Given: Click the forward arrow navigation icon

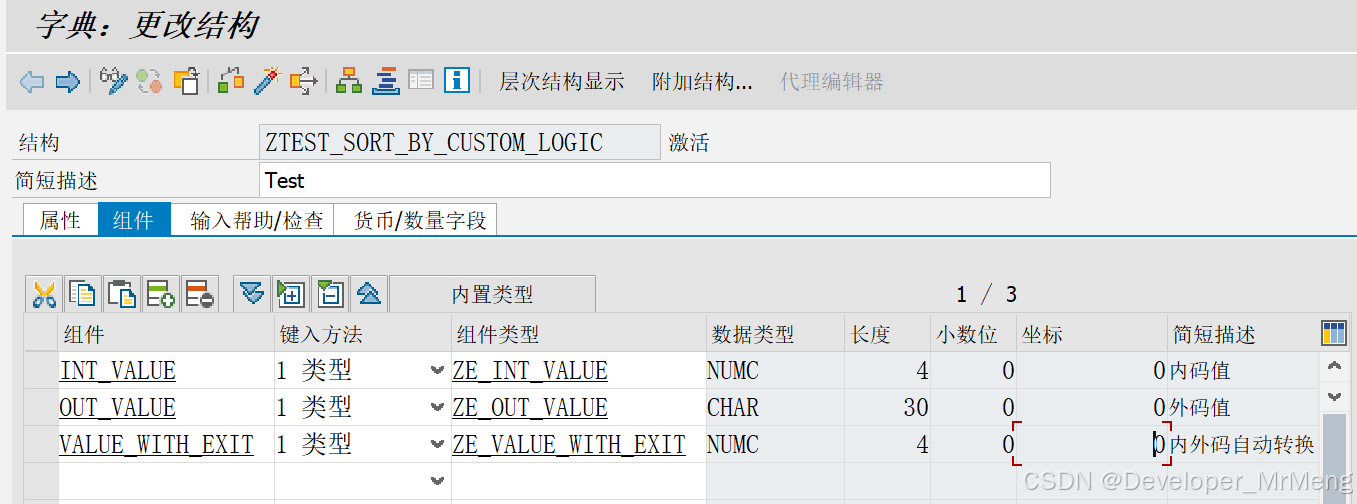Looking at the screenshot, I should point(68,82).
